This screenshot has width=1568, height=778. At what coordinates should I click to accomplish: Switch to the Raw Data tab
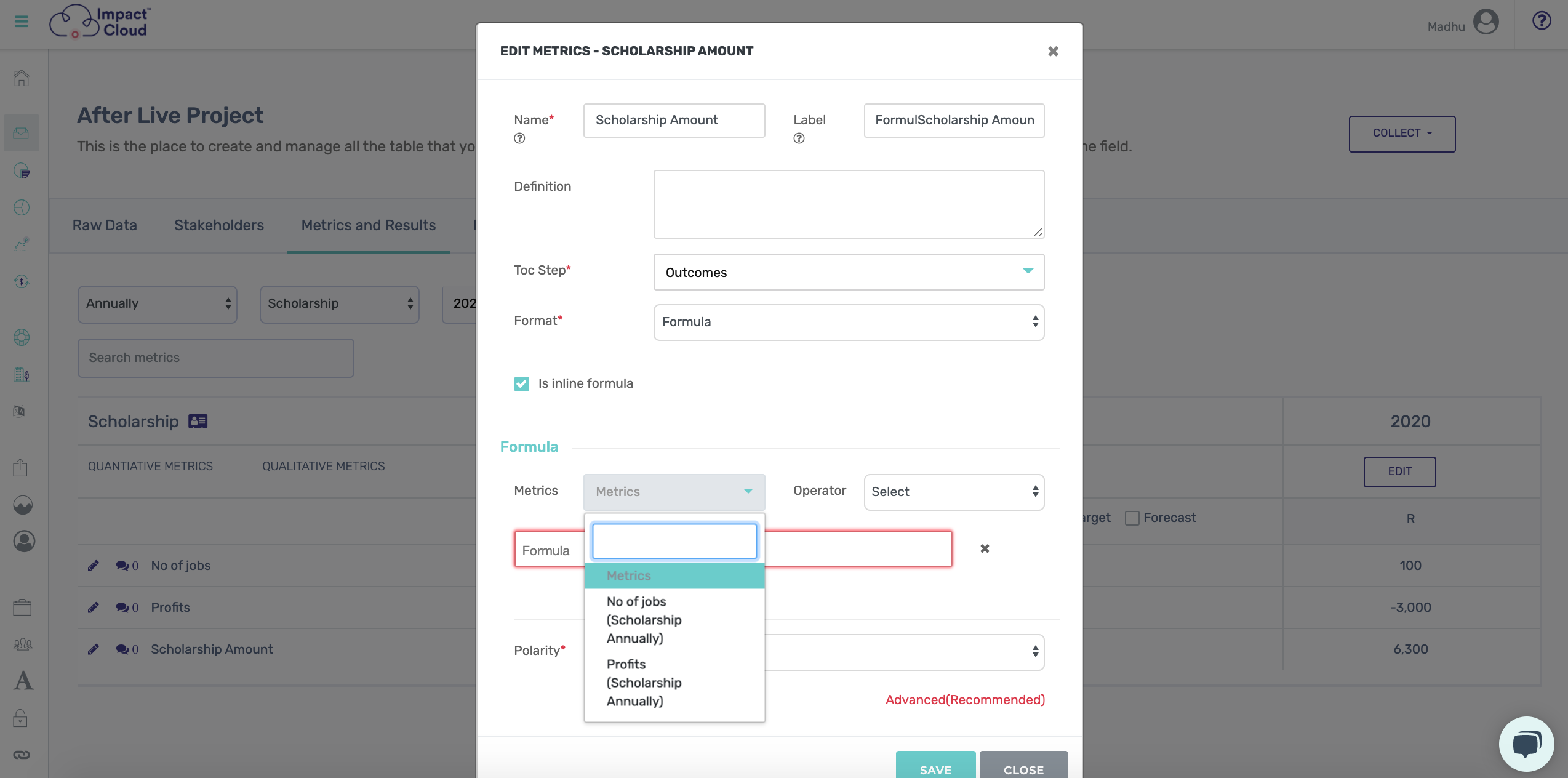click(105, 225)
